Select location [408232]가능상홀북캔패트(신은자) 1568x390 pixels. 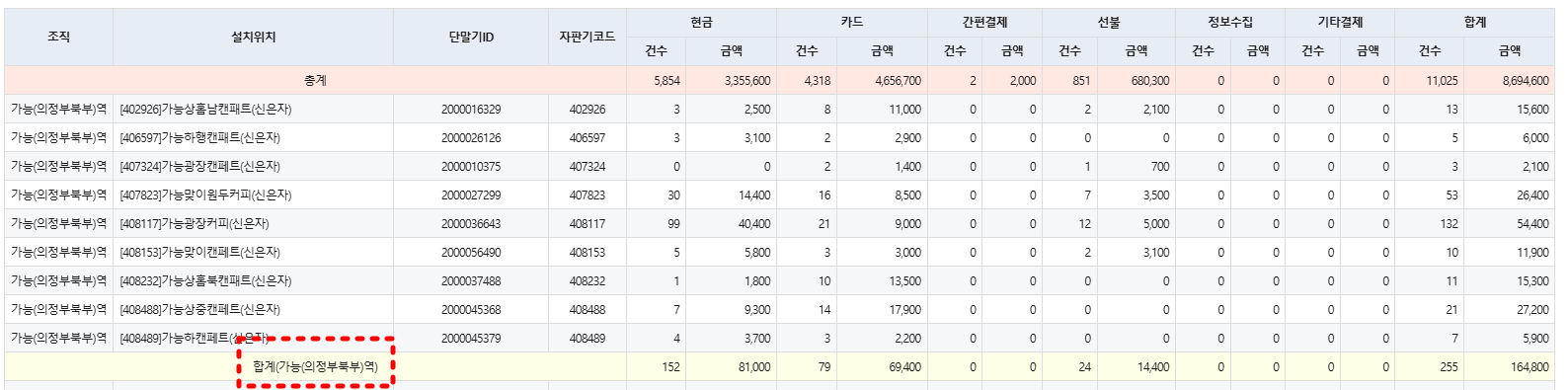tap(205, 281)
